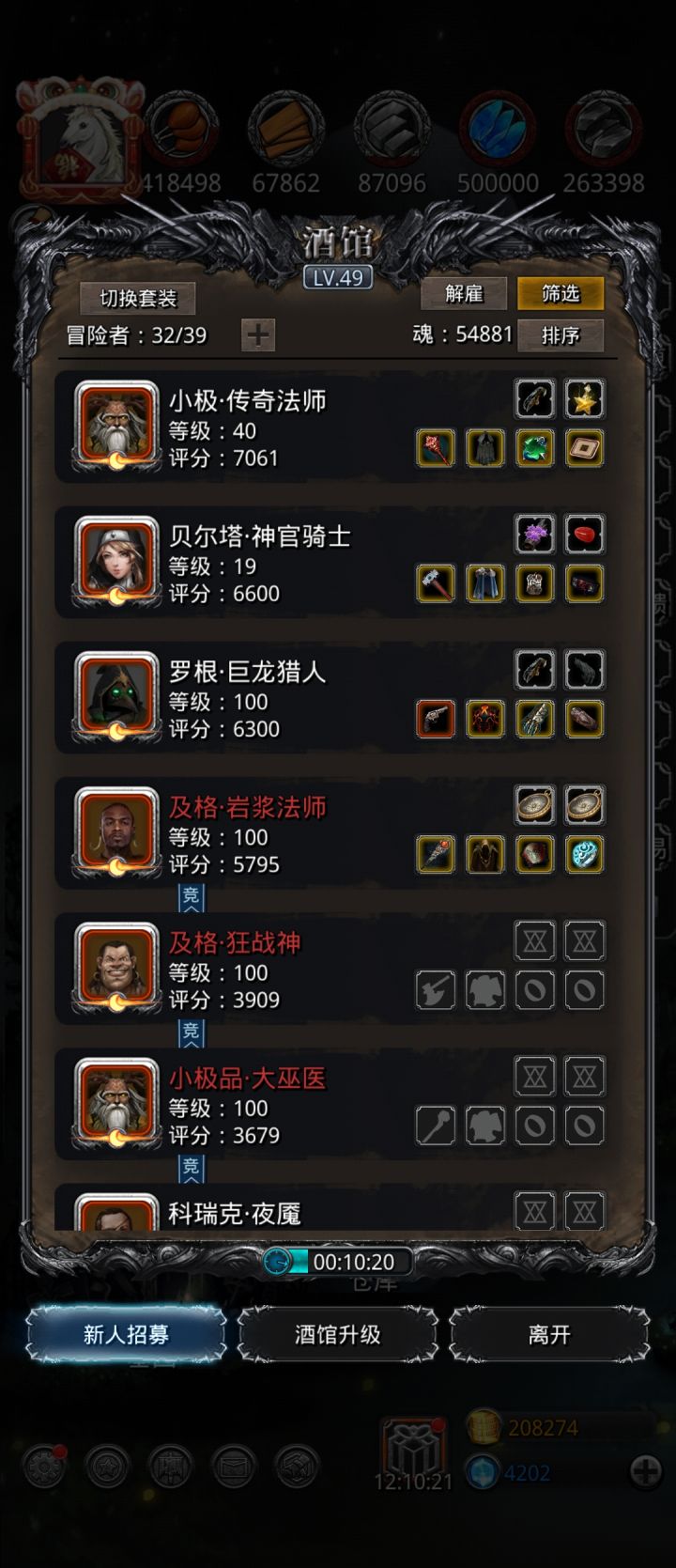
Task: Open the 排序 sort options
Action: [561, 334]
